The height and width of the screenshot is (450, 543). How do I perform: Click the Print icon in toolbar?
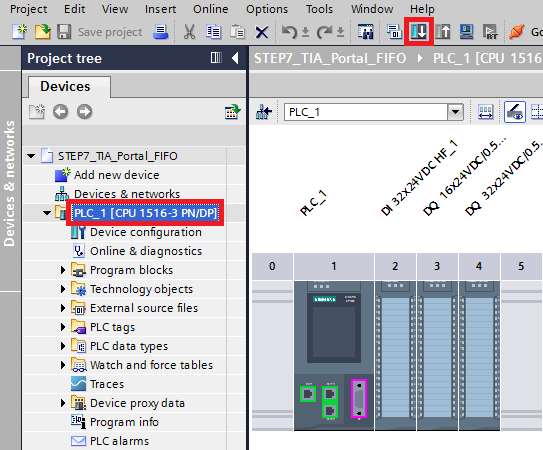pyautogui.click(x=161, y=32)
